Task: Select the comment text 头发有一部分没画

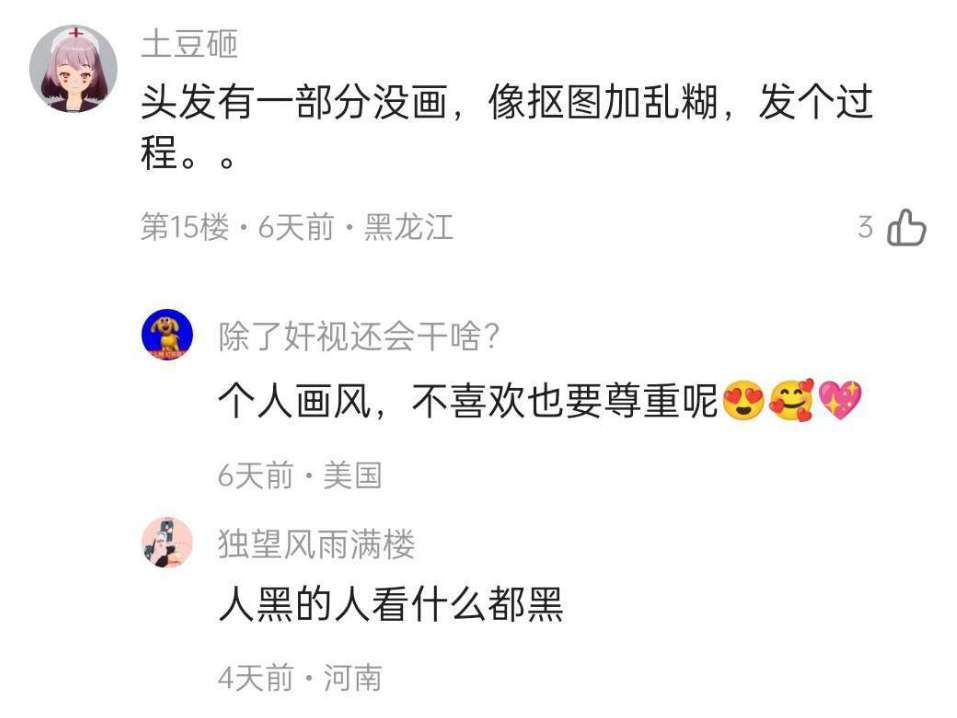Action: 294,102
